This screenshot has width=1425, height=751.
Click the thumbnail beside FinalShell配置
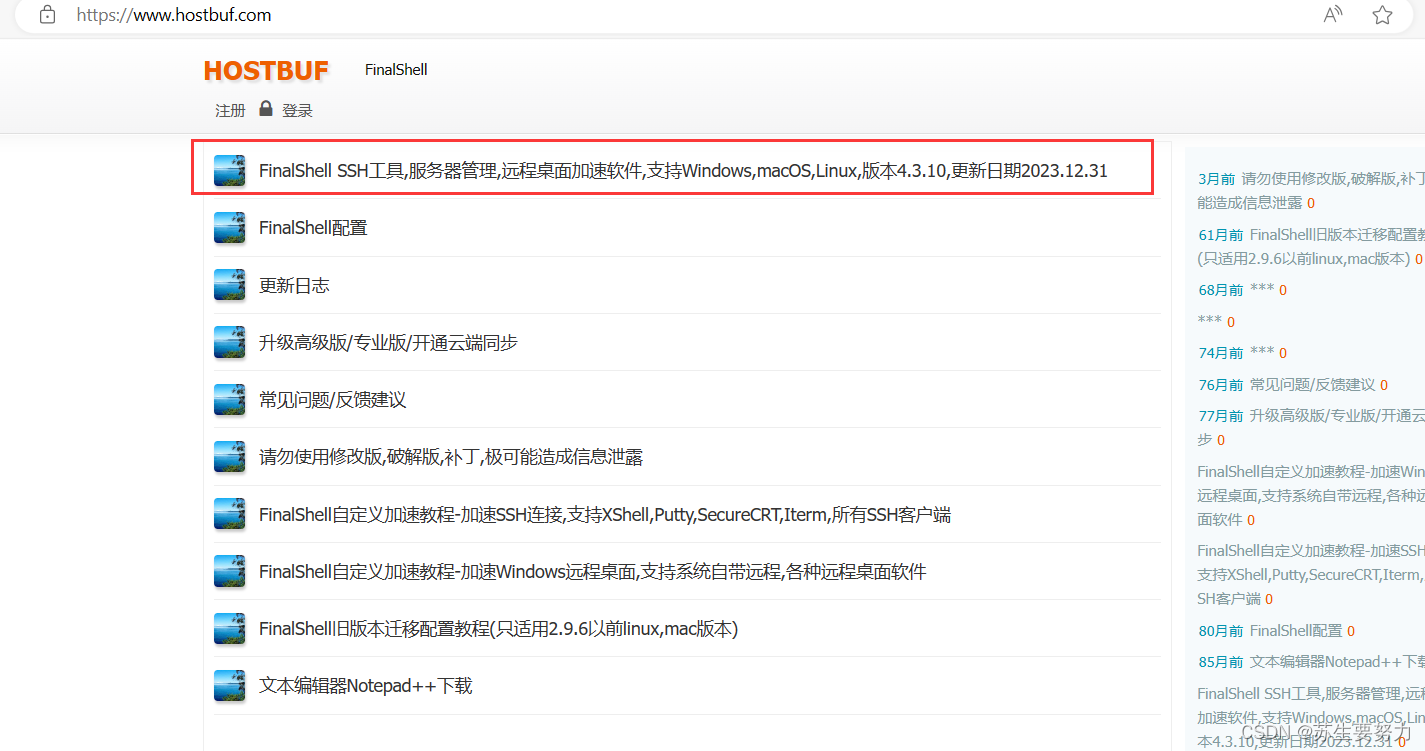(230, 228)
